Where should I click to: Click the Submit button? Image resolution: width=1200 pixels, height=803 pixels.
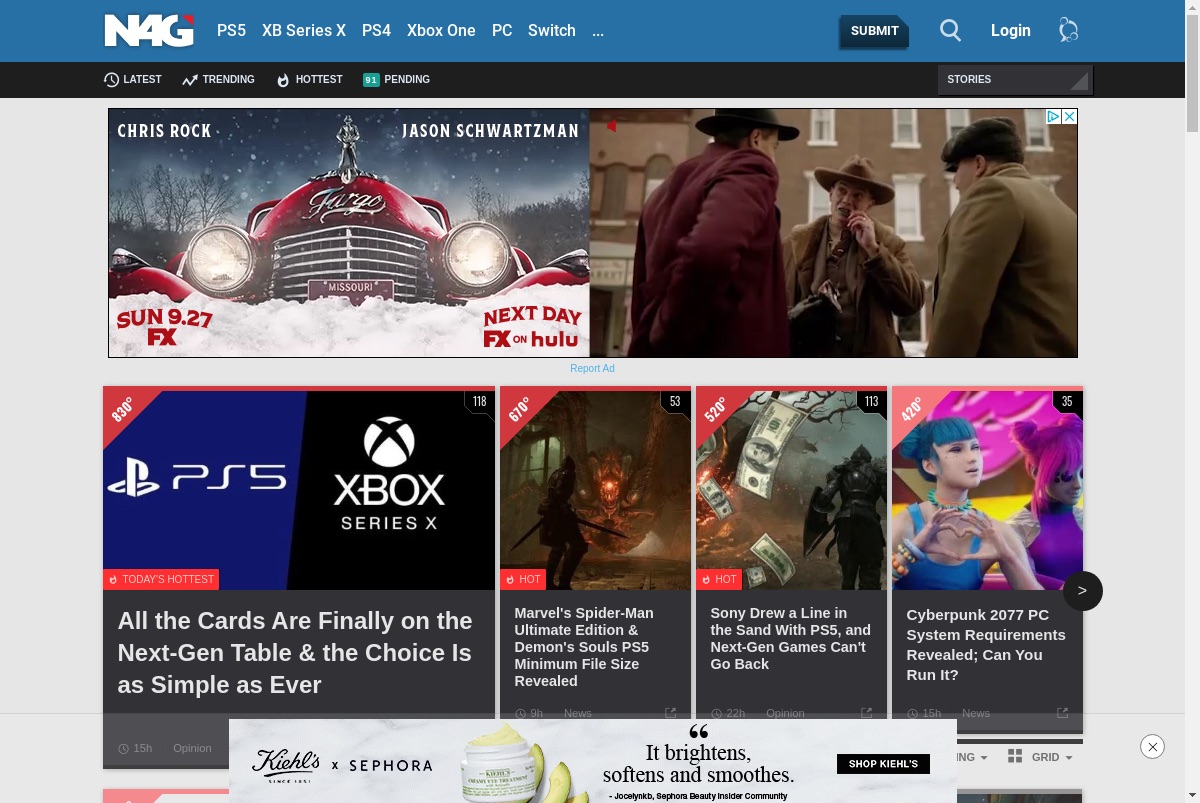874,31
